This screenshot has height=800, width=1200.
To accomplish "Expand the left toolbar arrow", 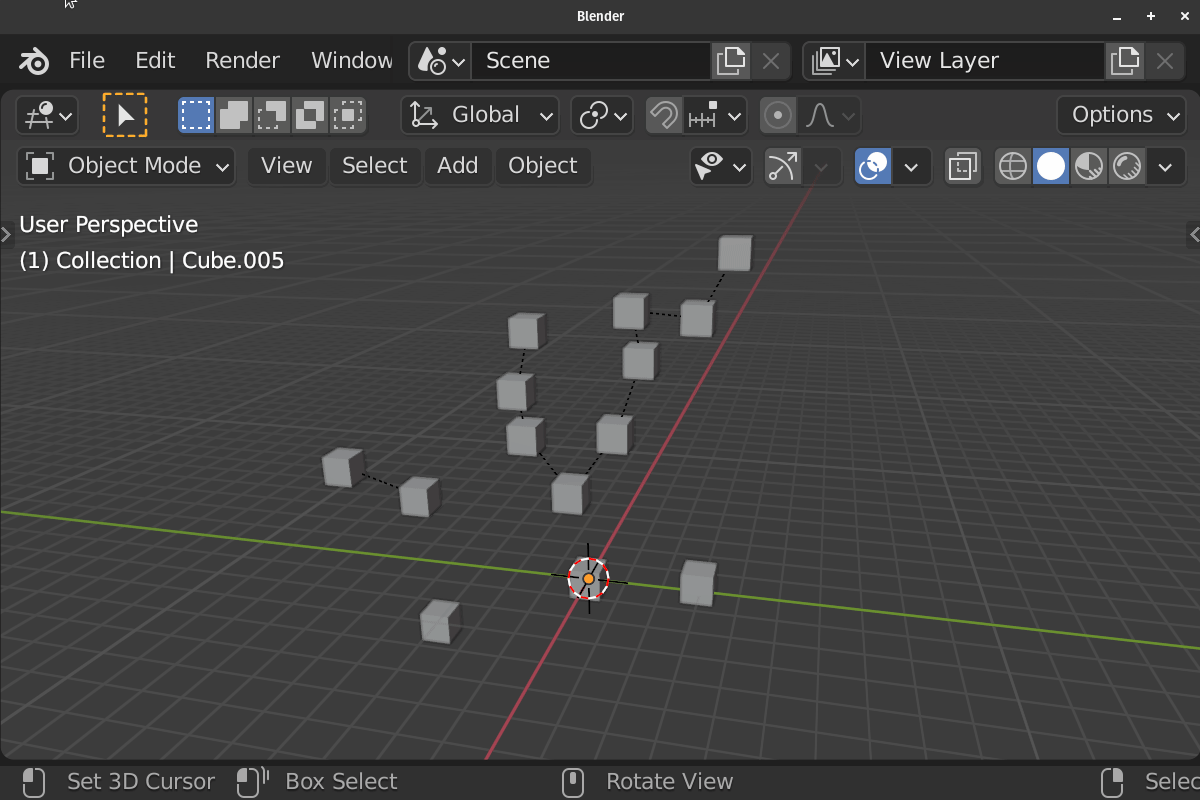I will [6, 235].
